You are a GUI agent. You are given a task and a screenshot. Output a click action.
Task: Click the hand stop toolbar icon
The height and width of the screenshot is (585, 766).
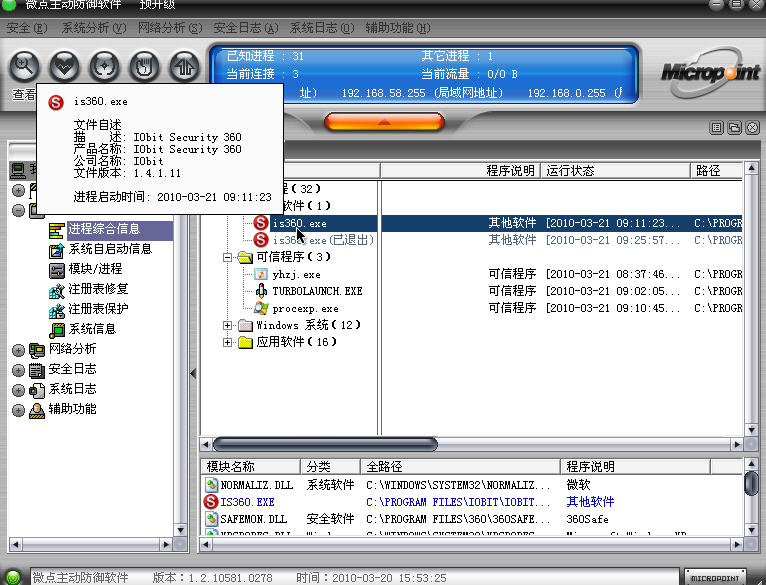145,65
